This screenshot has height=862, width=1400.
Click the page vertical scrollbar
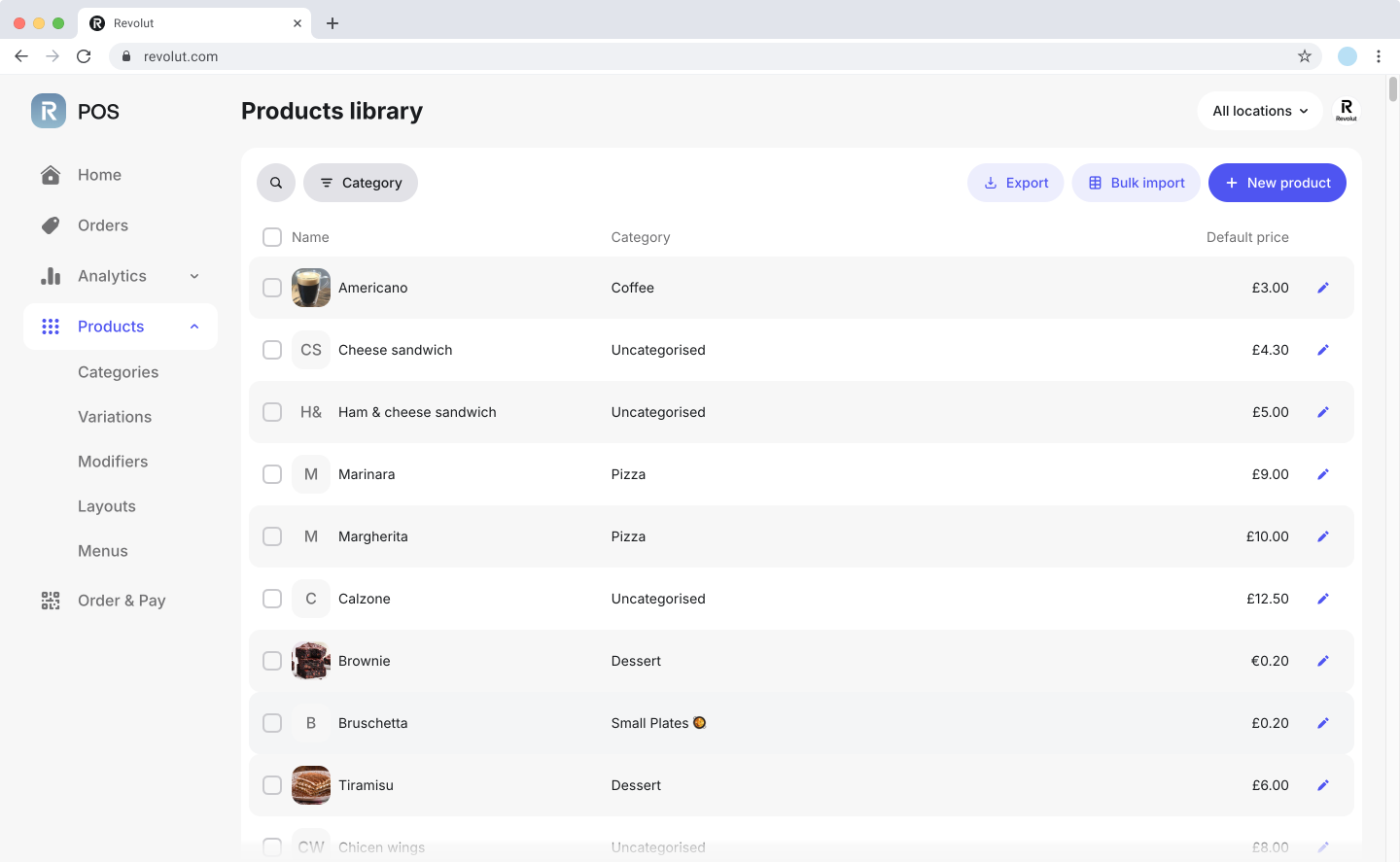pos(1392,89)
